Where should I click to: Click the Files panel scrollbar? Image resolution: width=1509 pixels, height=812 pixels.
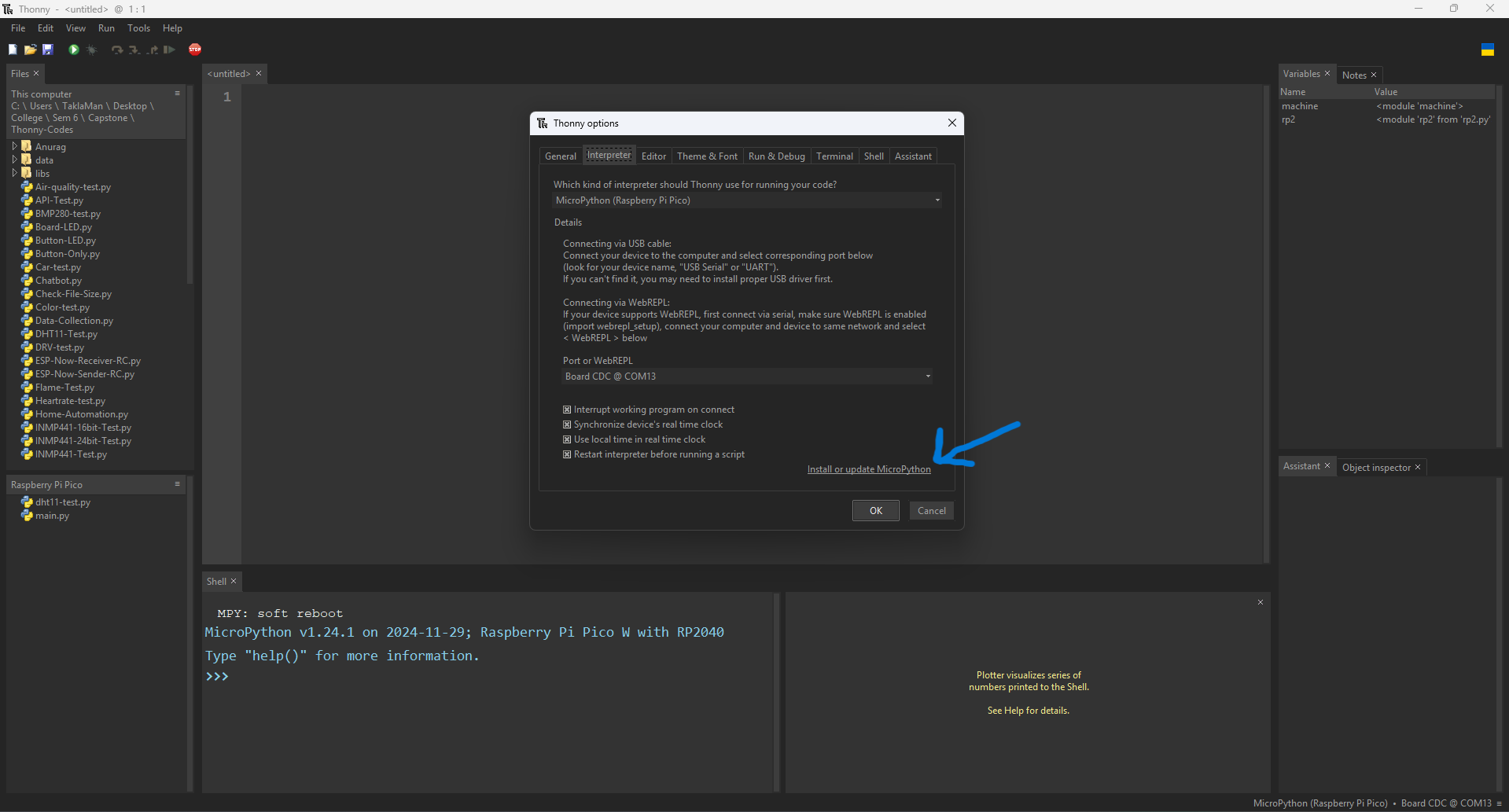190,185
